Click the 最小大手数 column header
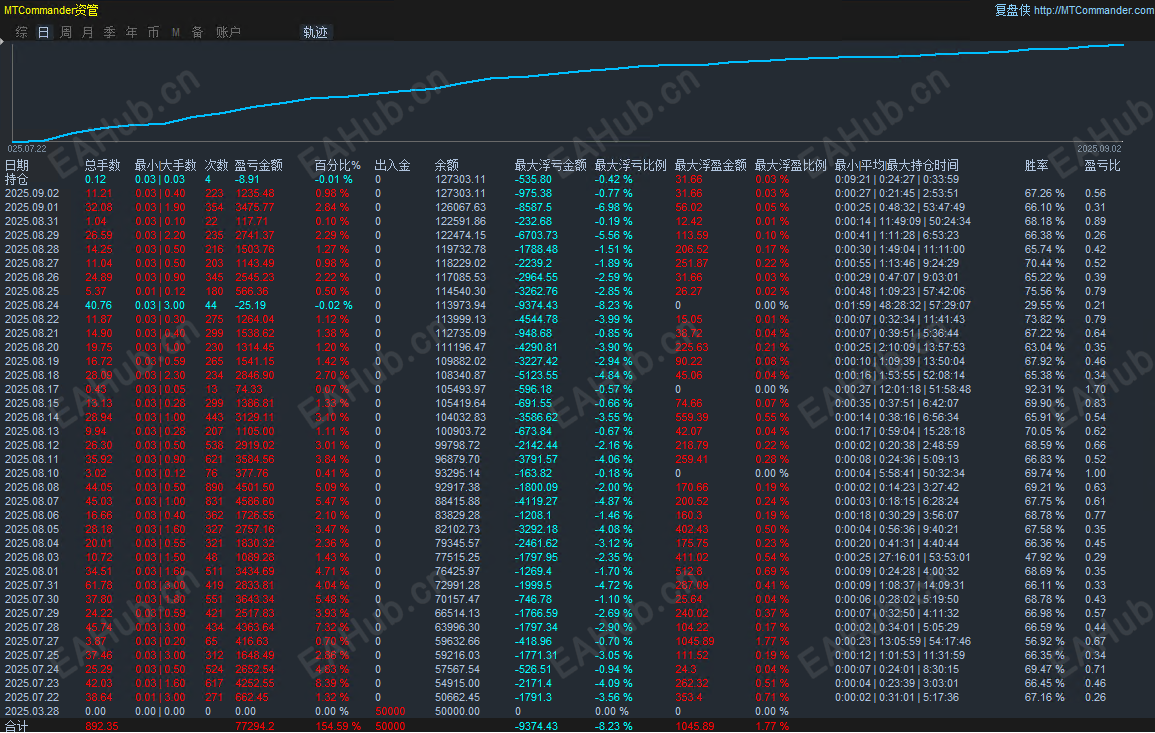The image size is (1155, 733). pos(165,166)
